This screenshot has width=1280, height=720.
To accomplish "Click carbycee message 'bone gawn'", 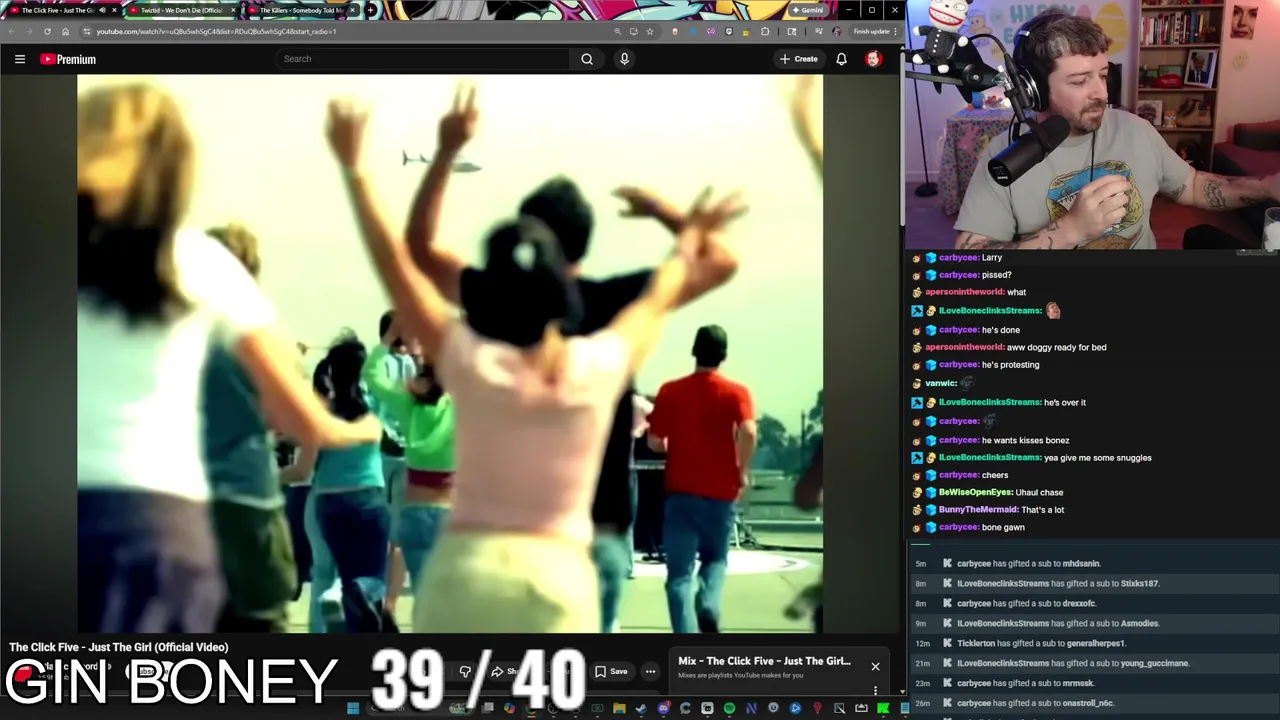I will 1003,527.
